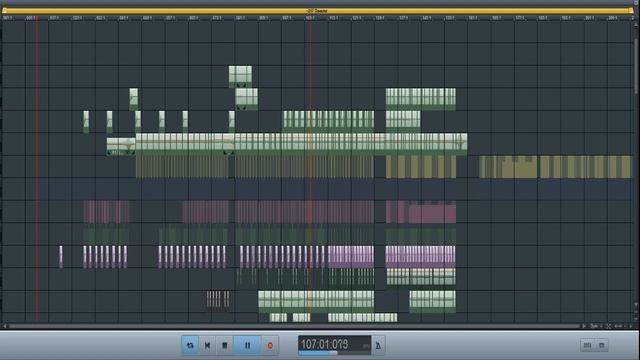This screenshot has height=360, width=640.
Task: Click the red start marker near the ruler's beginning
Action: (x=37, y=18)
